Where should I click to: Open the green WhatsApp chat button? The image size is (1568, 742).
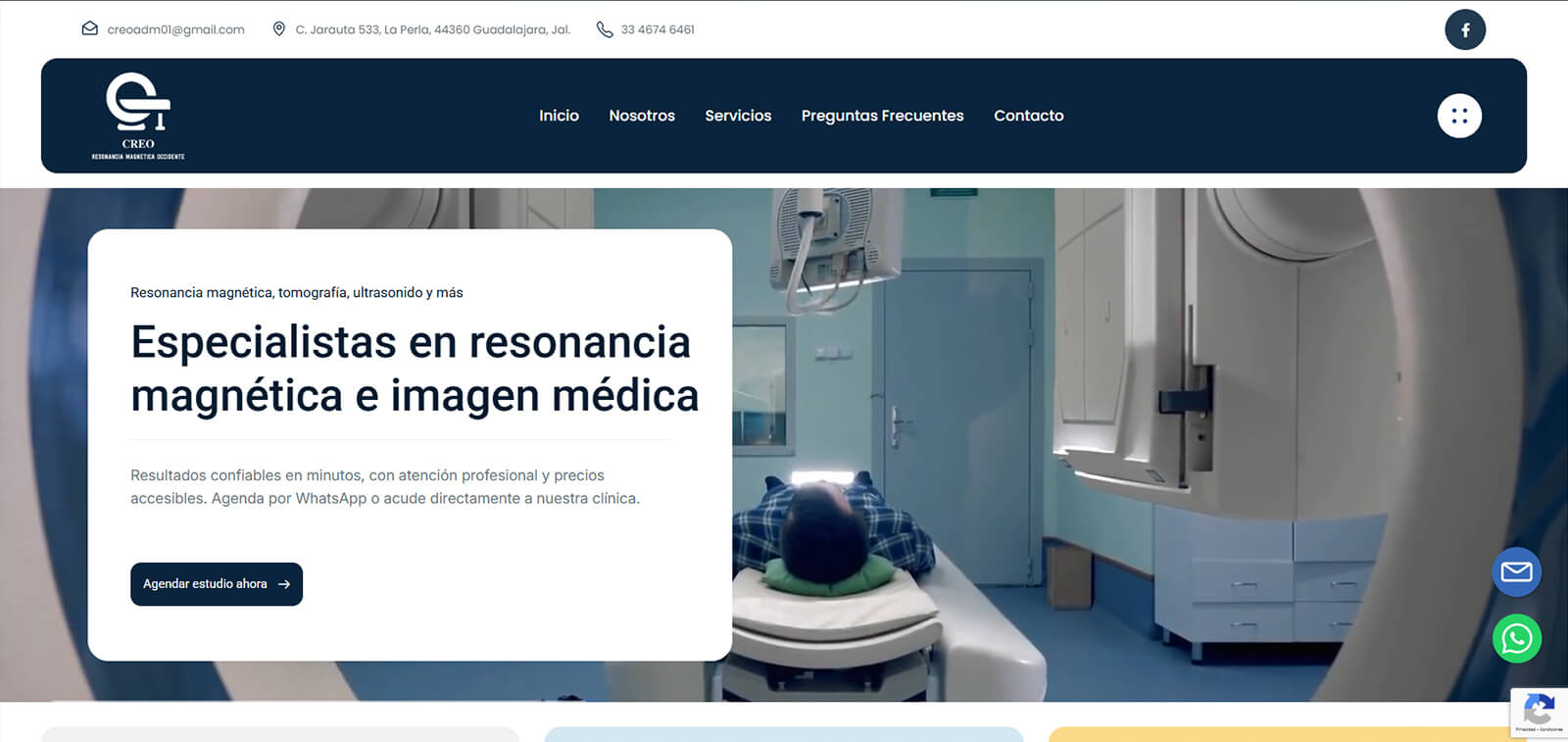pyautogui.click(x=1517, y=638)
